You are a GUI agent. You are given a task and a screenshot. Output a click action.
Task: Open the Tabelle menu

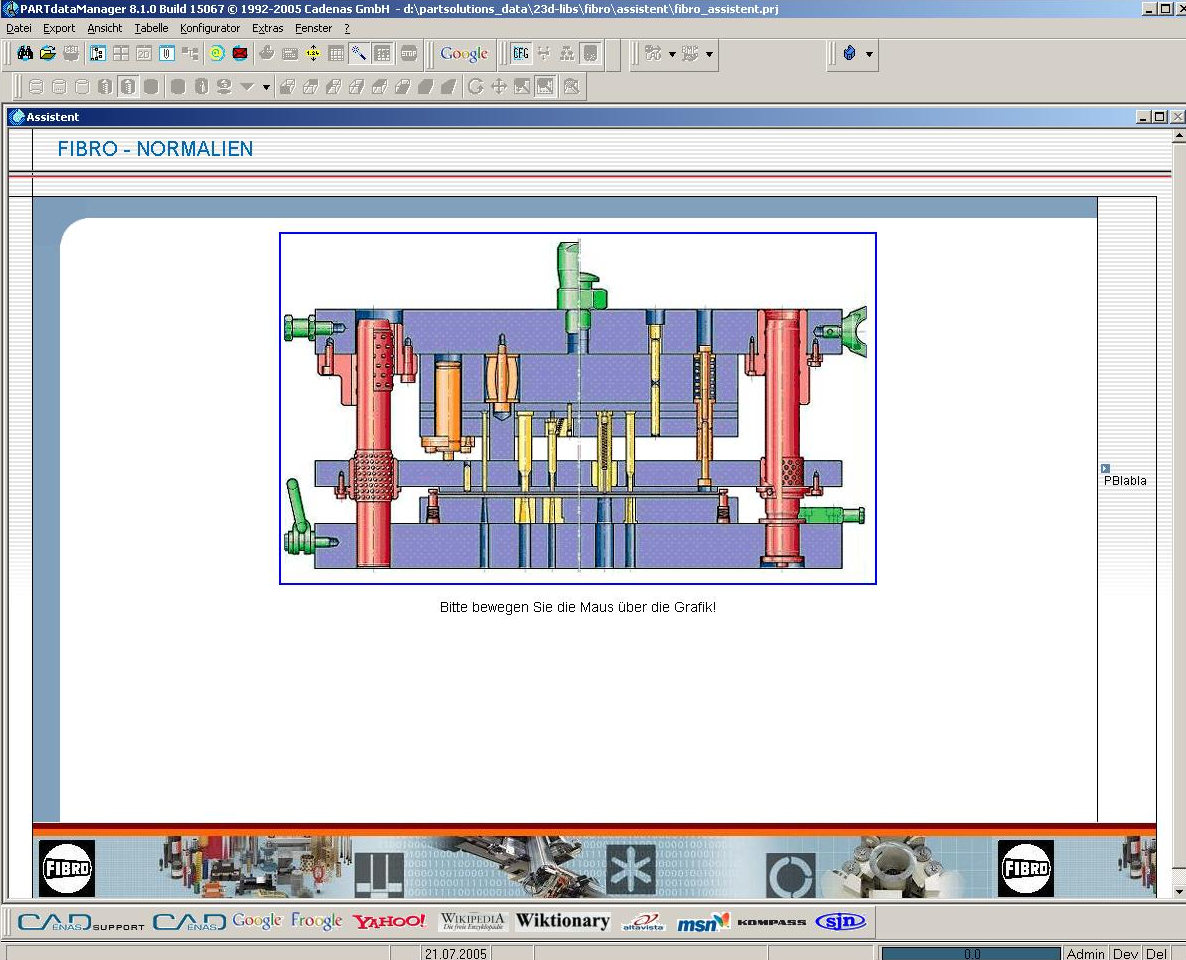(151, 28)
